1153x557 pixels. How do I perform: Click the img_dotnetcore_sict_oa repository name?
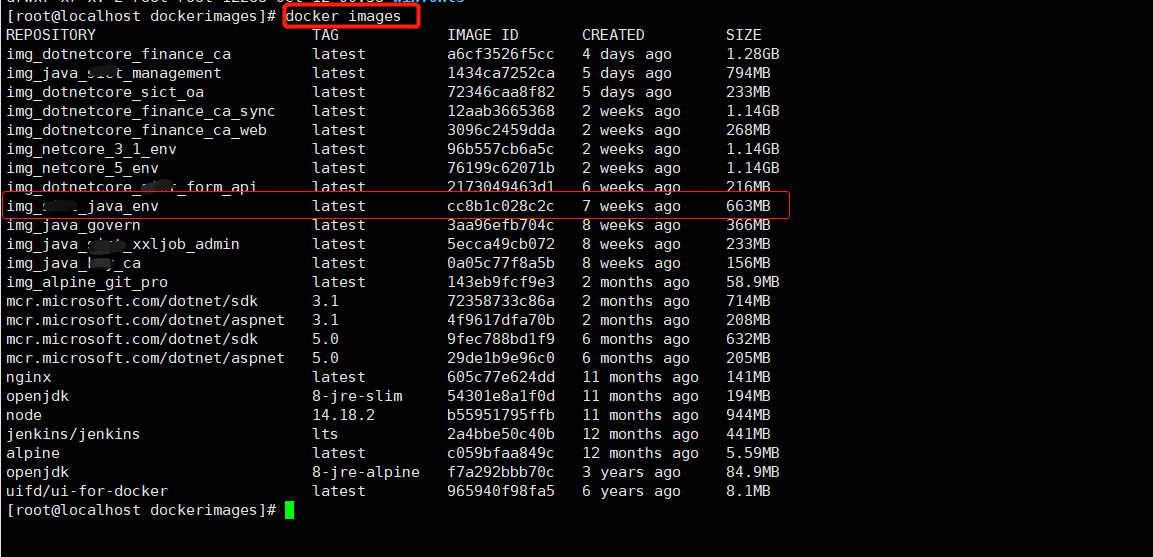tap(105, 92)
